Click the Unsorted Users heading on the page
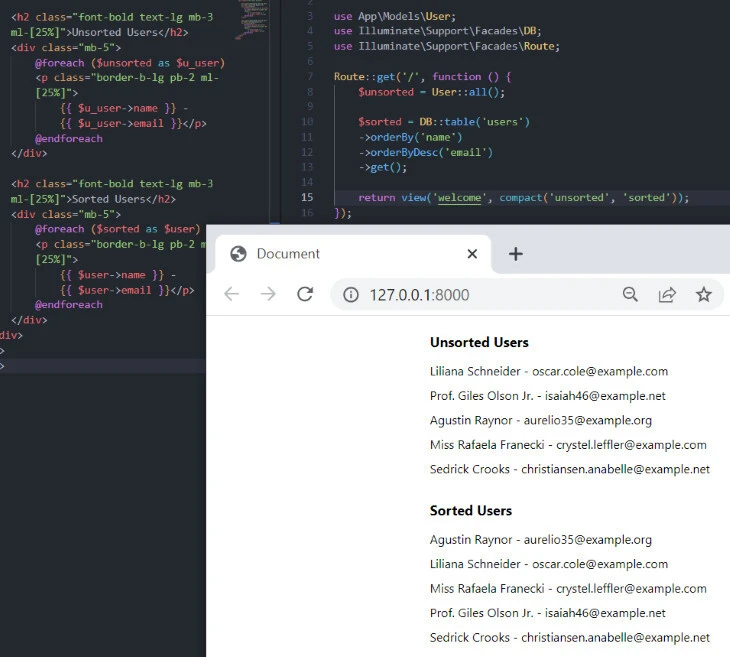 click(479, 342)
